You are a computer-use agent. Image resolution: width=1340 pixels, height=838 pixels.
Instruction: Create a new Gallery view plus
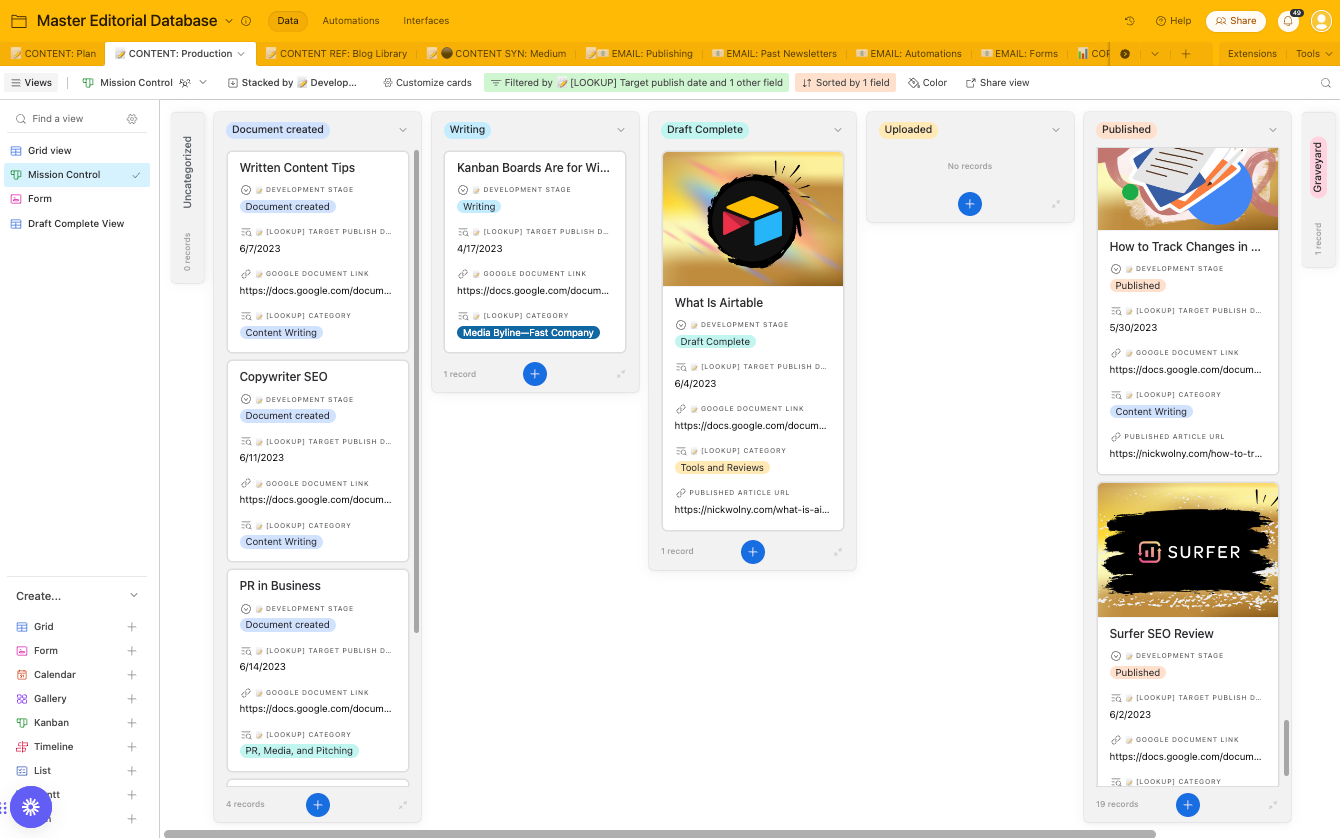point(132,699)
